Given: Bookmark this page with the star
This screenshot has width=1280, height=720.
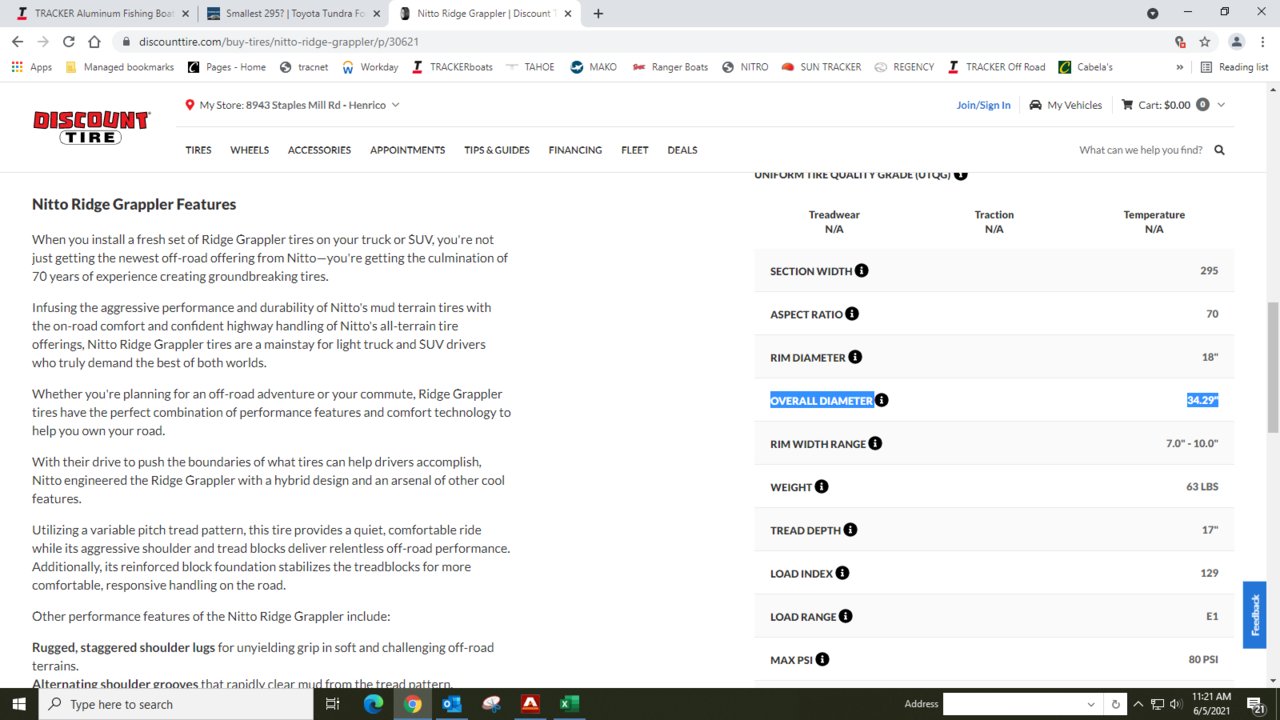Looking at the screenshot, I should tap(1205, 42).
